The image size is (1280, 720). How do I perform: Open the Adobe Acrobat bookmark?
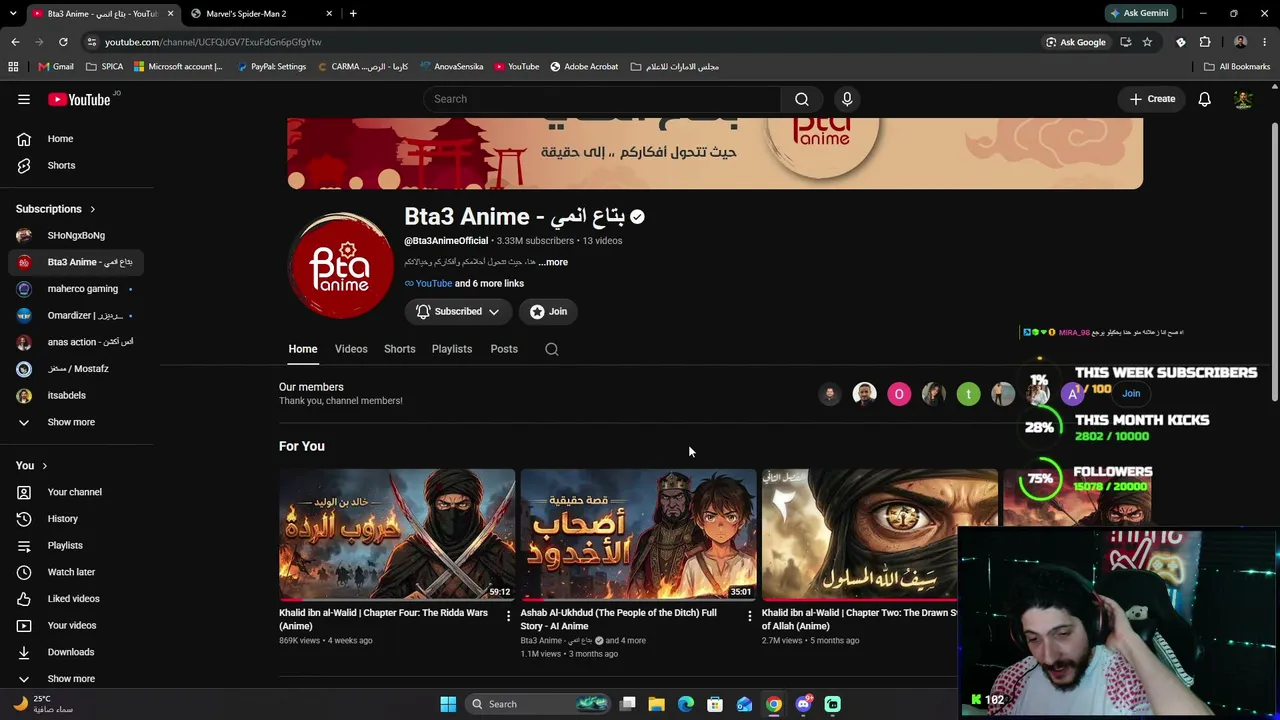coord(584,67)
